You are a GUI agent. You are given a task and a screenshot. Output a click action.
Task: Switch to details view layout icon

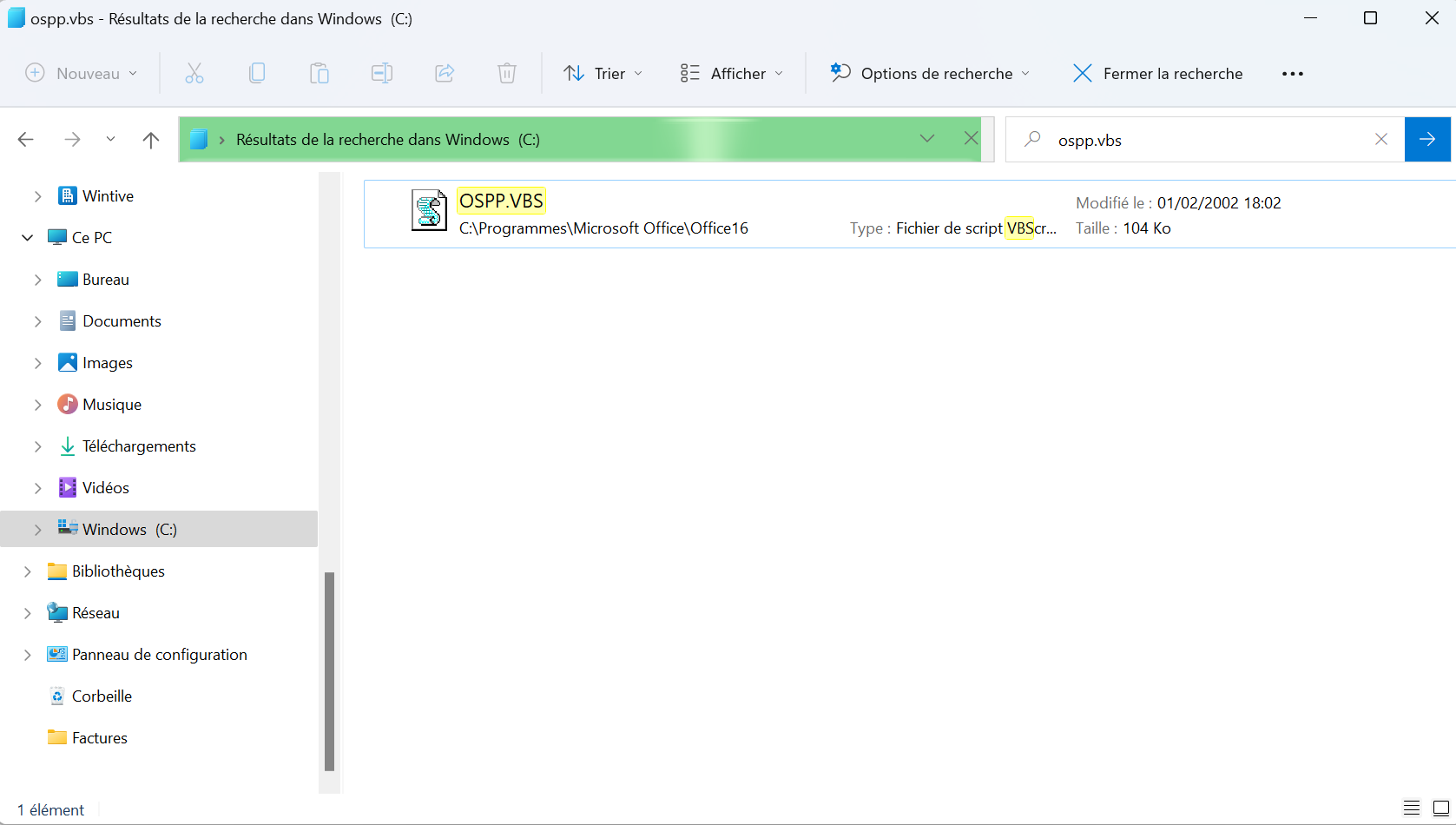[1412, 808]
